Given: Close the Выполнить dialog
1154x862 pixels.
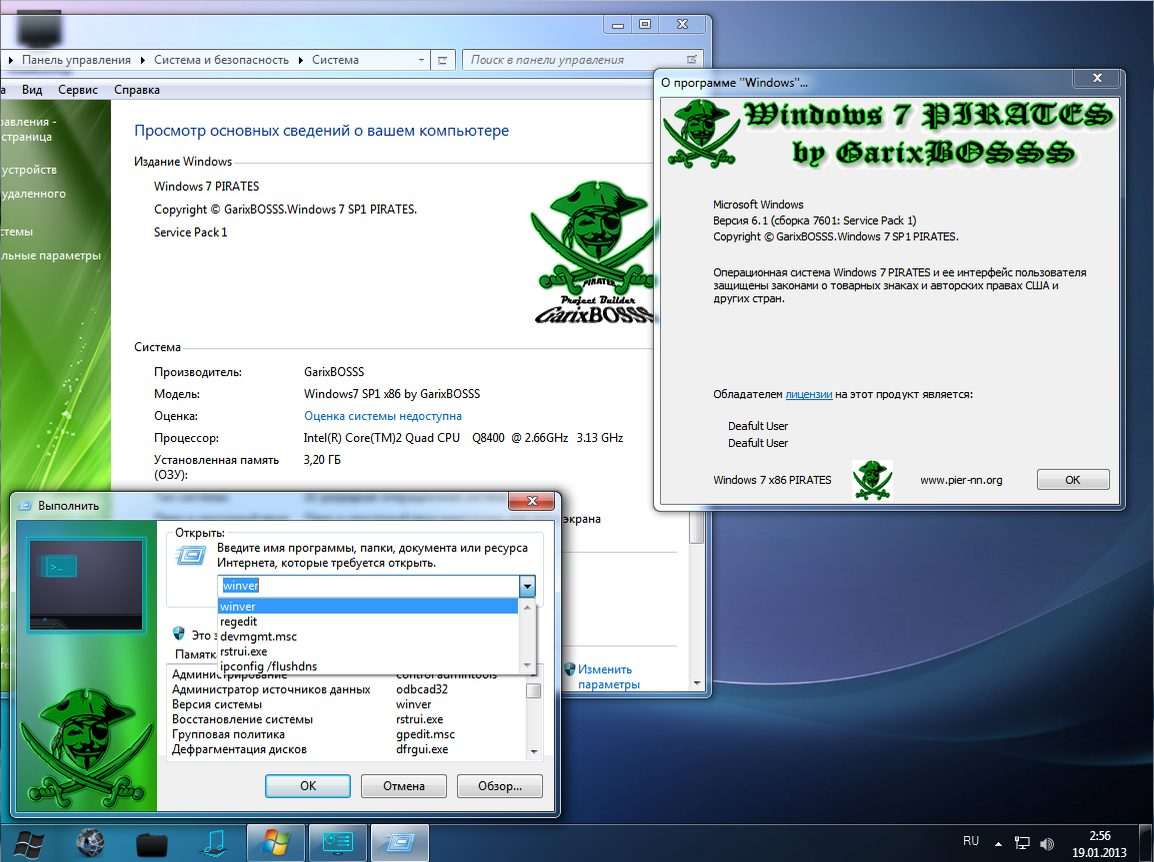Looking at the screenshot, I should pyautogui.click(x=532, y=501).
